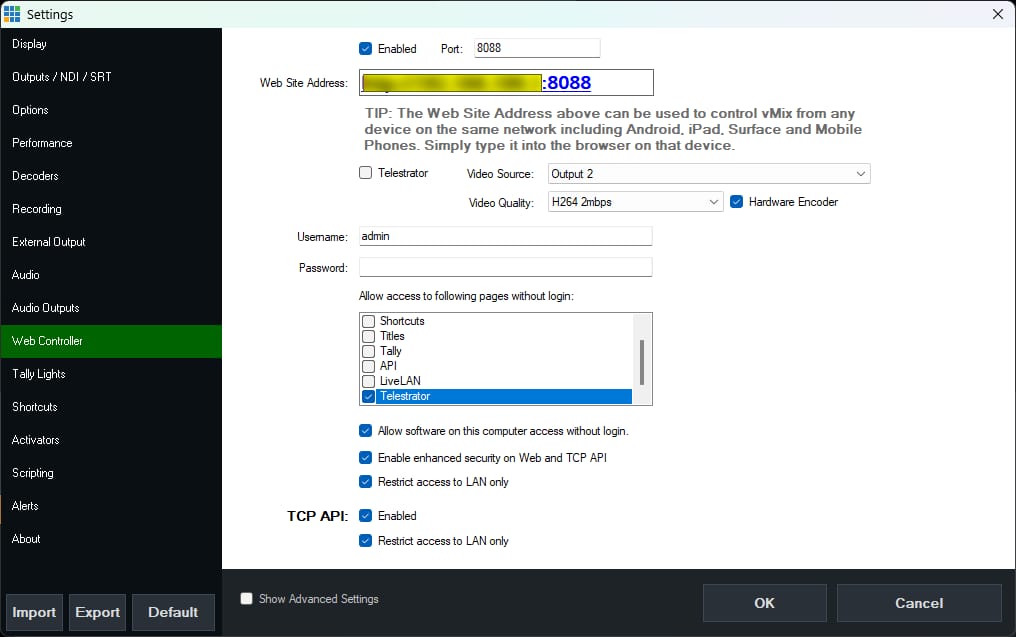Close the Settings window

coord(998,14)
